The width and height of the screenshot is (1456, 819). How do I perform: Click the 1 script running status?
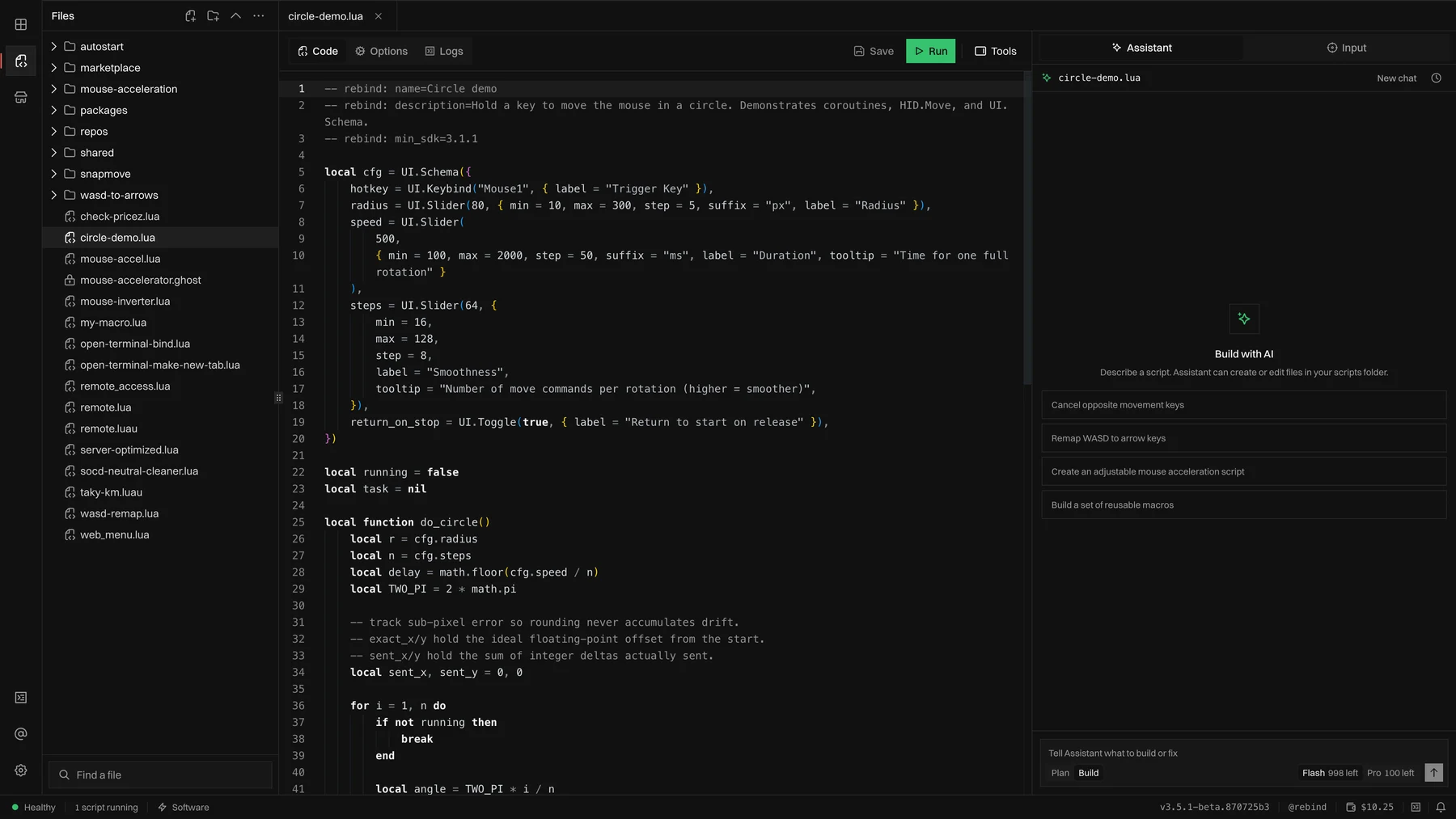coord(106,807)
